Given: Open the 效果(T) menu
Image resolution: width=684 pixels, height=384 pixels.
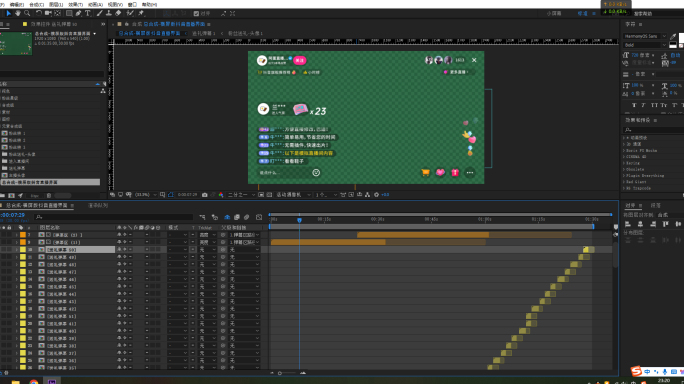Looking at the screenshot, I should (75, 4).
